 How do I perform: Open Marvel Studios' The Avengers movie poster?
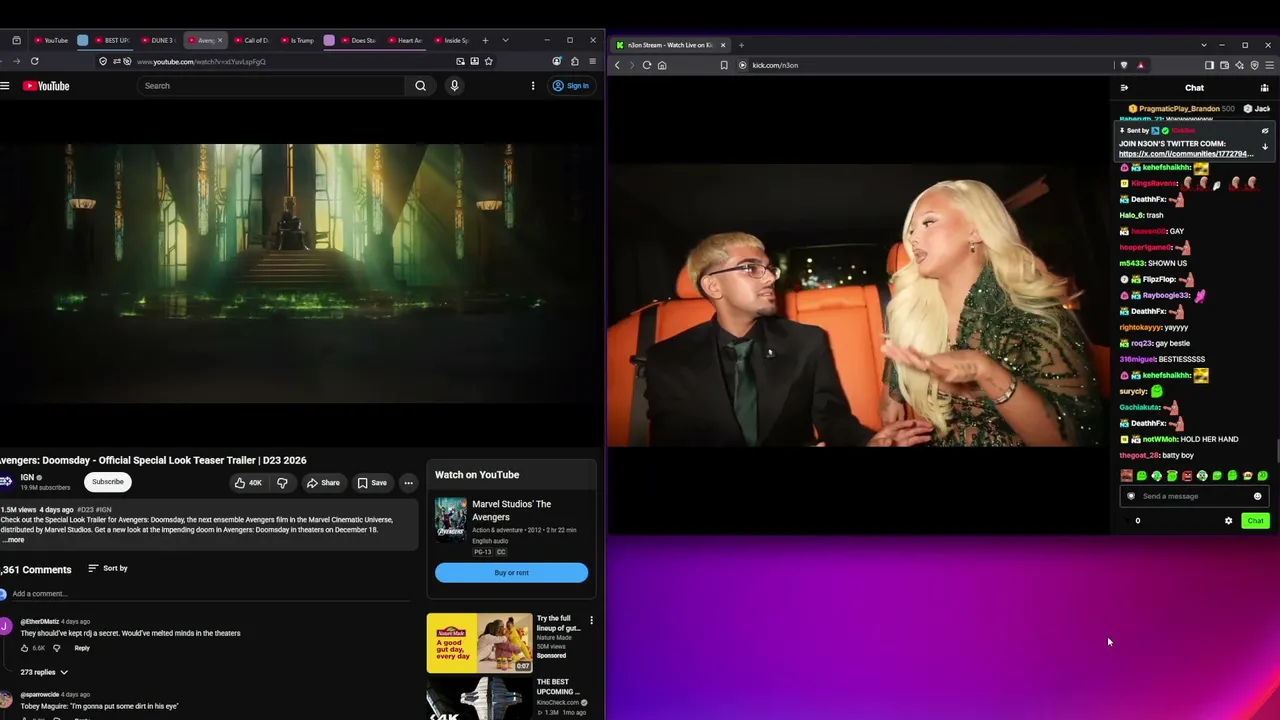450,518
